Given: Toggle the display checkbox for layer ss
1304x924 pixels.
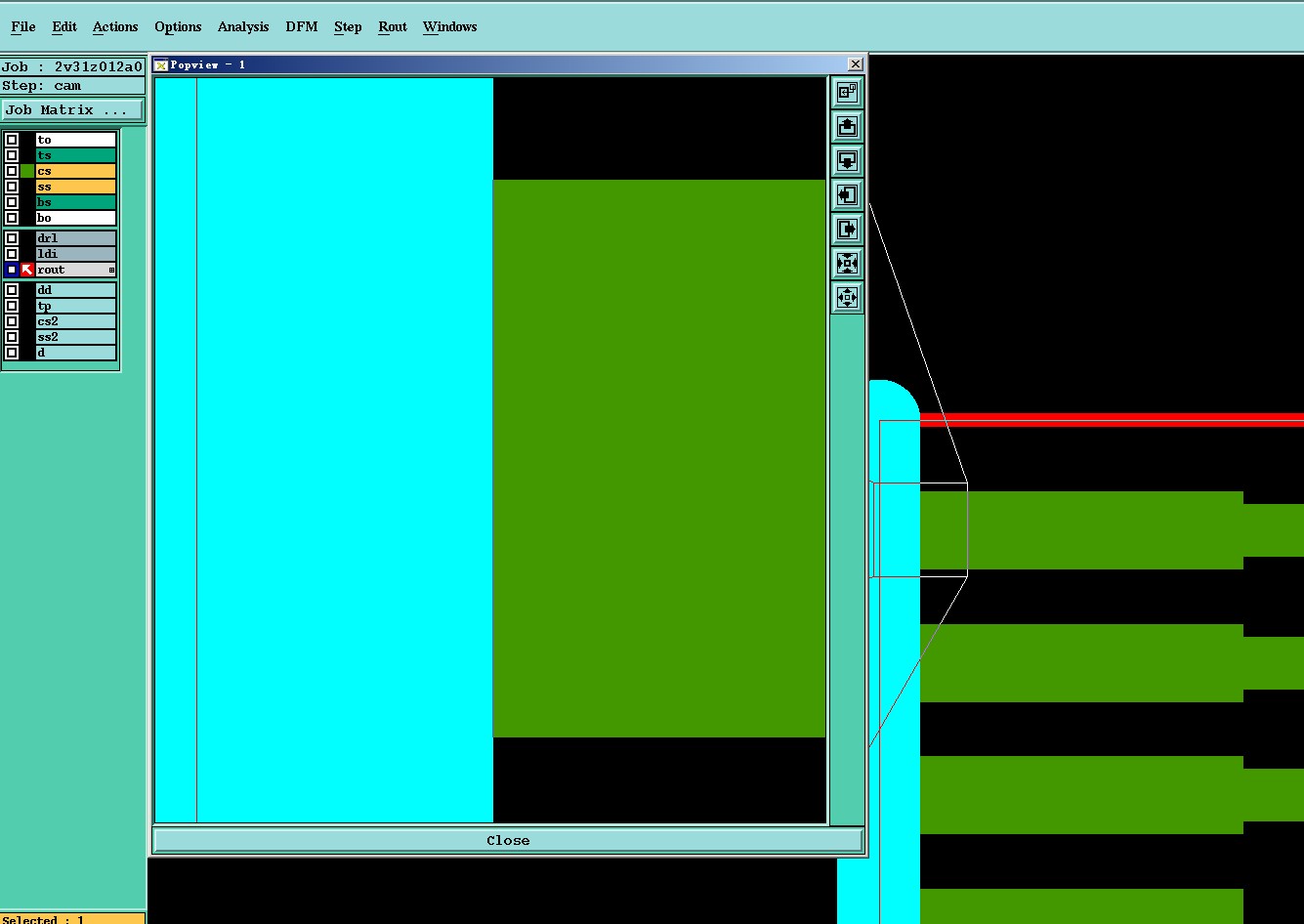Looking at the screenshot, I should (12, 187).
